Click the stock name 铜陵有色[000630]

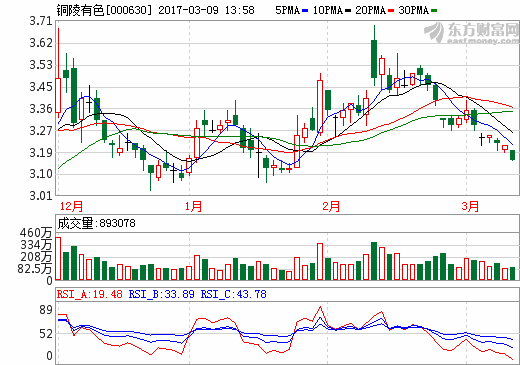pyautogui.click(x=104, y=10)
